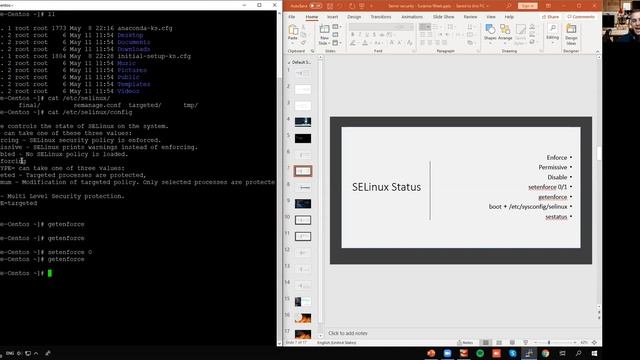Click the zoom slider handle in status bar
The image size is (640, 360).
point(549,342)
